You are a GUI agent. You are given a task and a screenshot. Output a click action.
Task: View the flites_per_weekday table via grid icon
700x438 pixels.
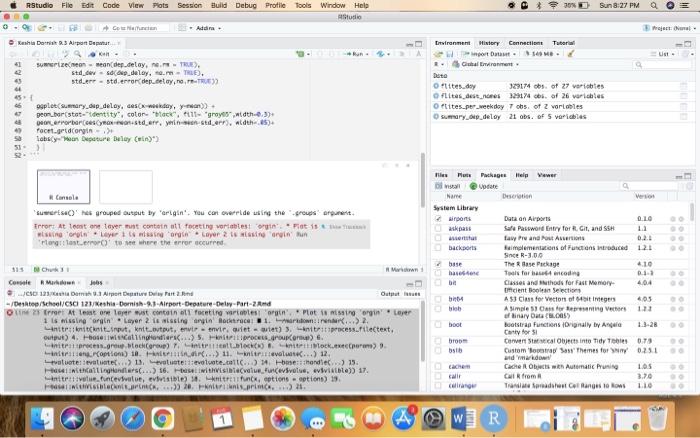coord(683,106)
